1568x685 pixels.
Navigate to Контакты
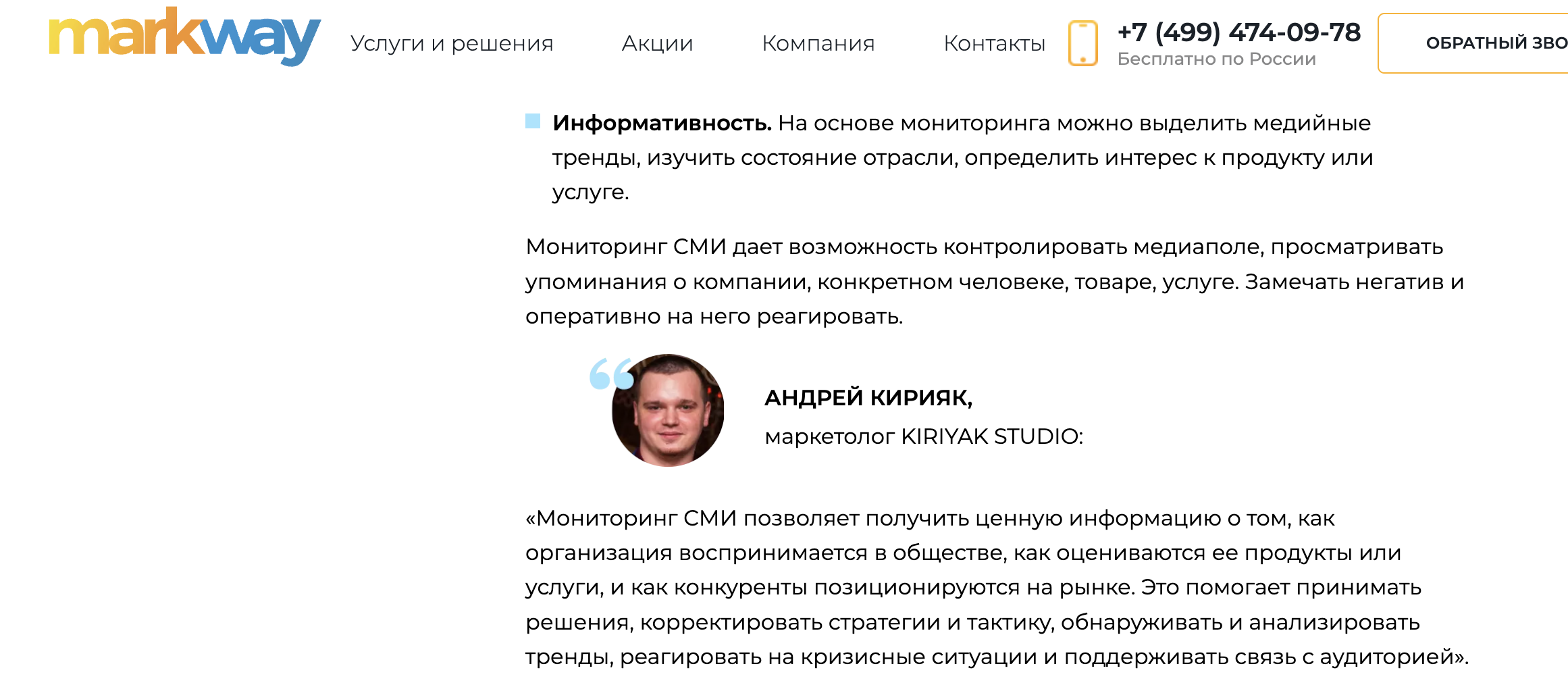point(994,43)
